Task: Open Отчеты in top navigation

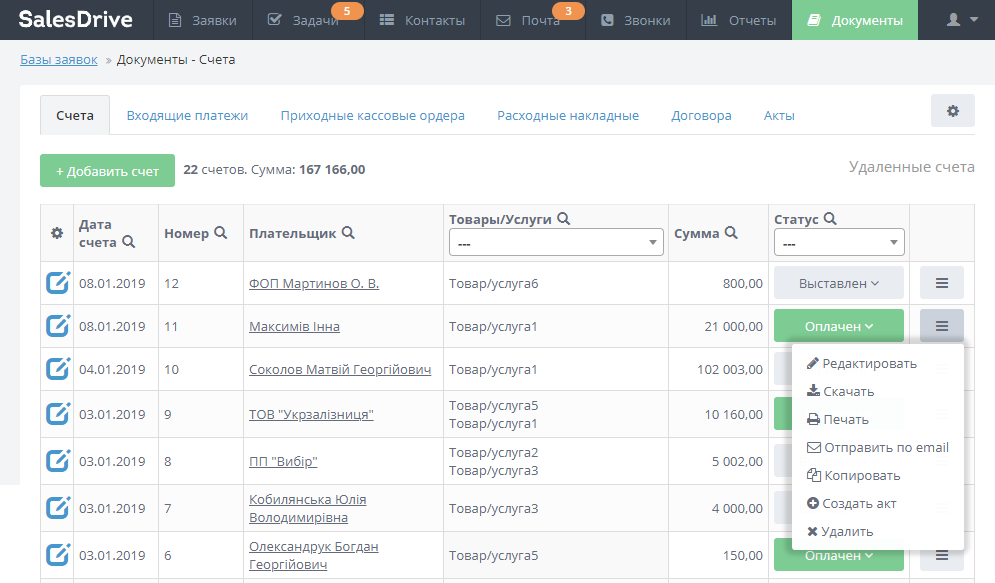Action: click(739, 20)
